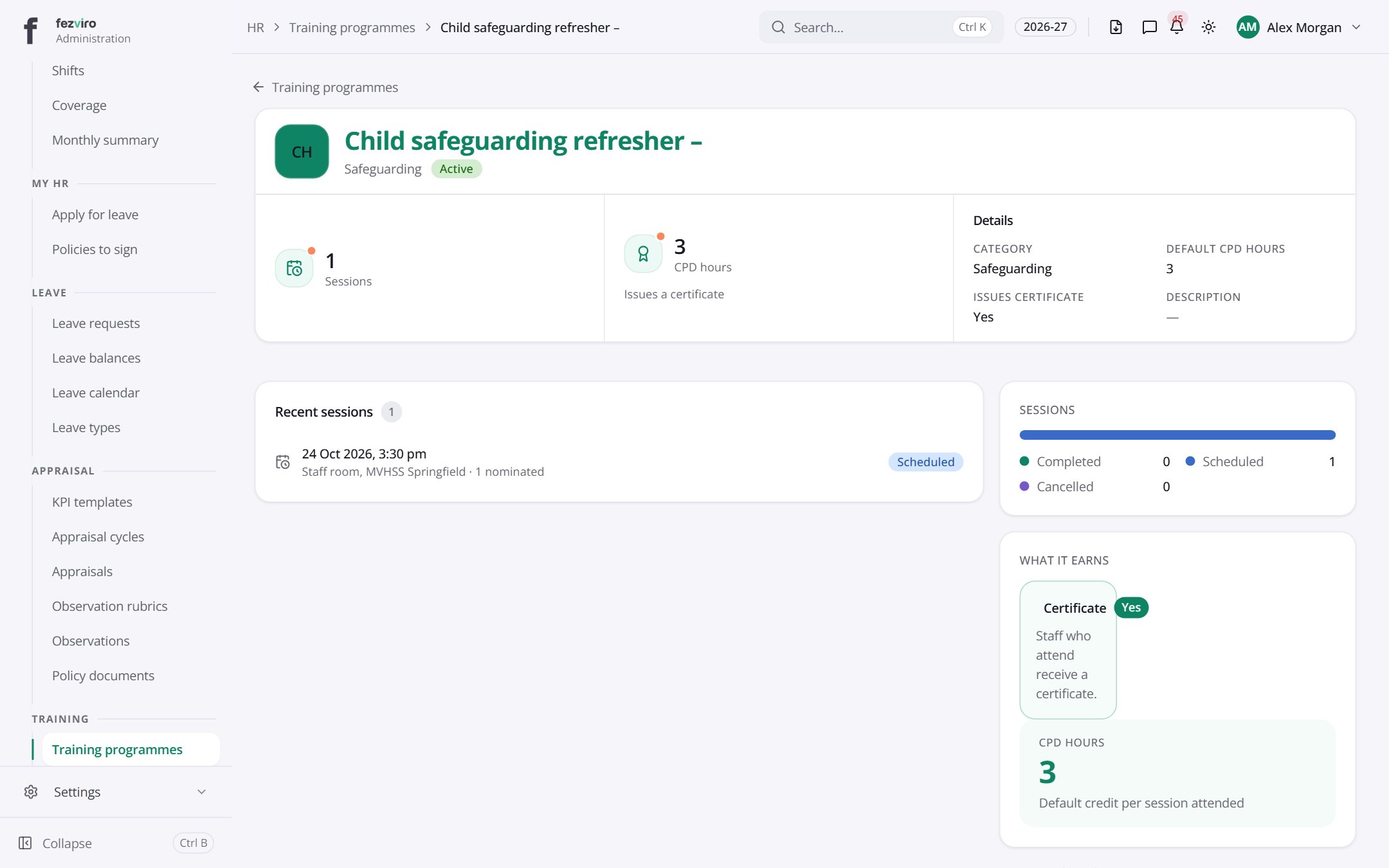
Task: Go to KPI templates
Action: pyautogui.click(x=92, y=502)
